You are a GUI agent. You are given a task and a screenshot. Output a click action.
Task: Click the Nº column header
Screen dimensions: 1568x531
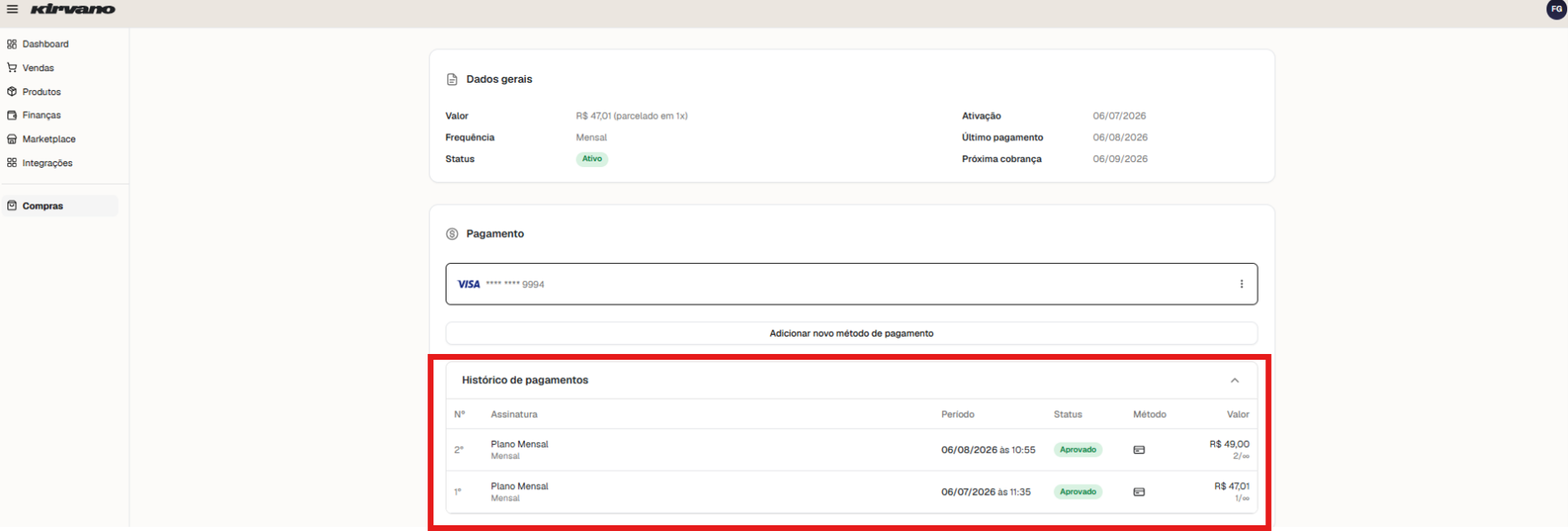(459, 414)
